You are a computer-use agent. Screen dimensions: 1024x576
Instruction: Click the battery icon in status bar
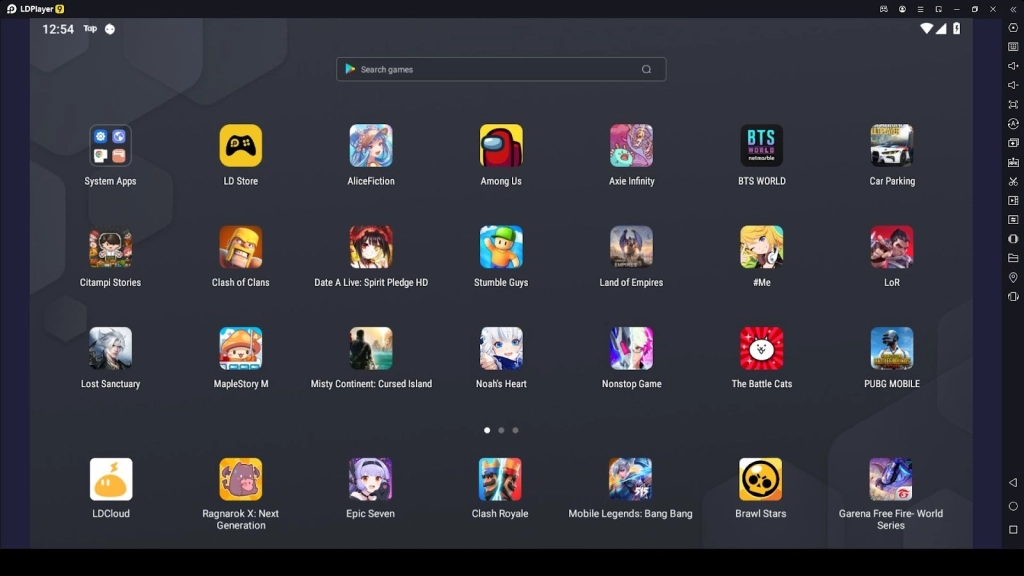[x=956, y=29]
